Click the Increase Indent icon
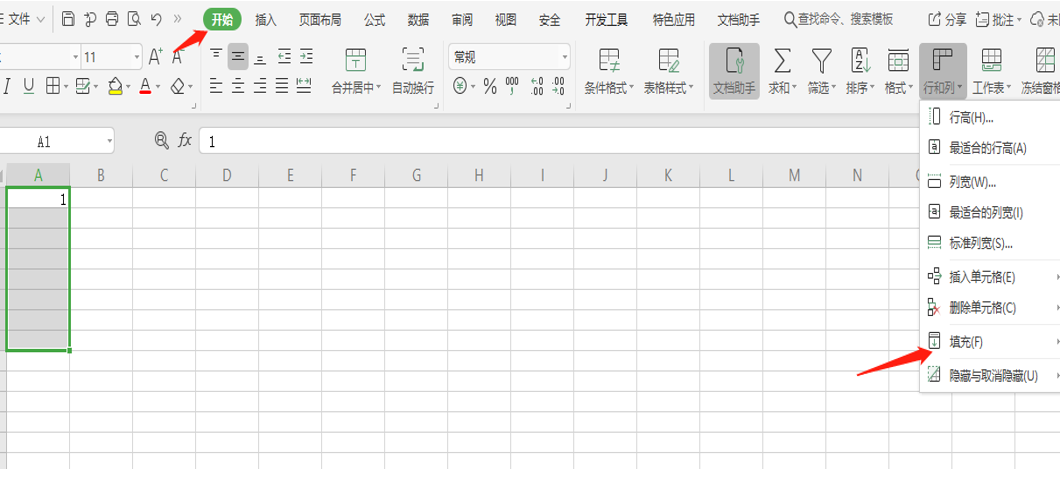 (x=307, y=57)
